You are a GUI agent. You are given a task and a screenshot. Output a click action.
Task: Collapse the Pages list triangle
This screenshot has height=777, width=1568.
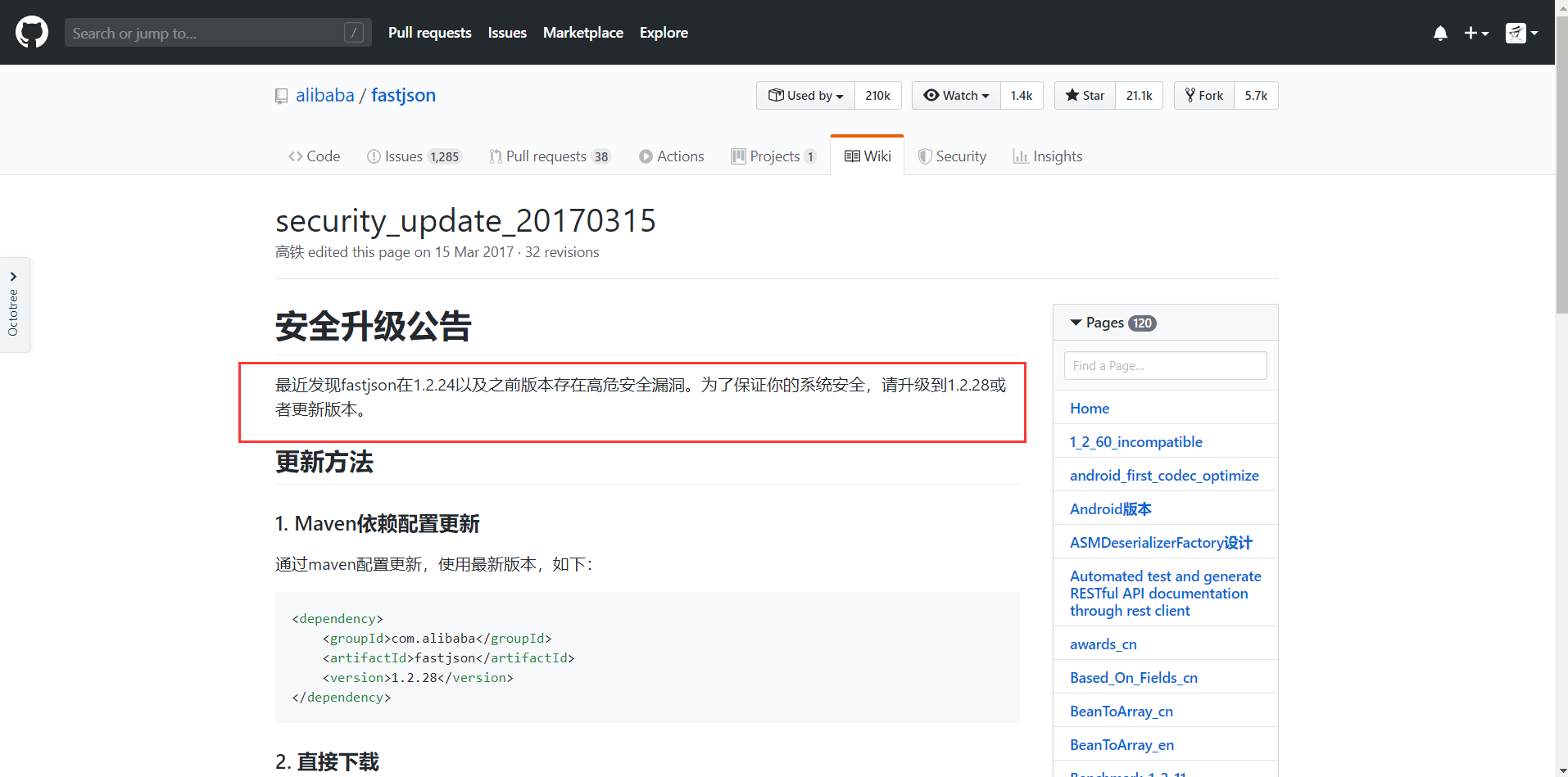(1076, 323)
